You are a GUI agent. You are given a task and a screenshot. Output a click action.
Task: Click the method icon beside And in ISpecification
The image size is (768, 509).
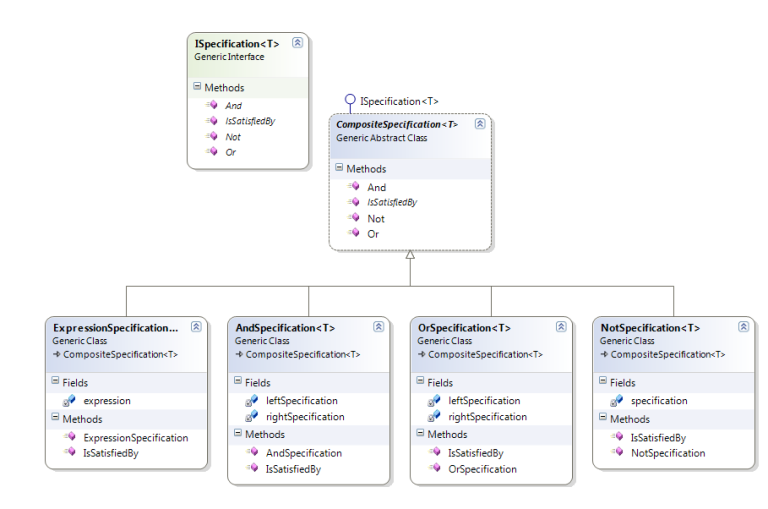(x=211, y=105)
